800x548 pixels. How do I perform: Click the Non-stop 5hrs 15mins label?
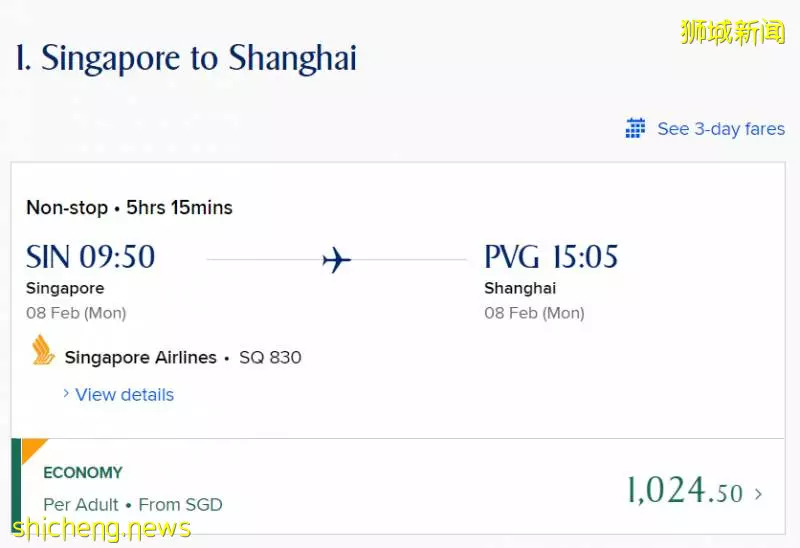coord(129,208)
